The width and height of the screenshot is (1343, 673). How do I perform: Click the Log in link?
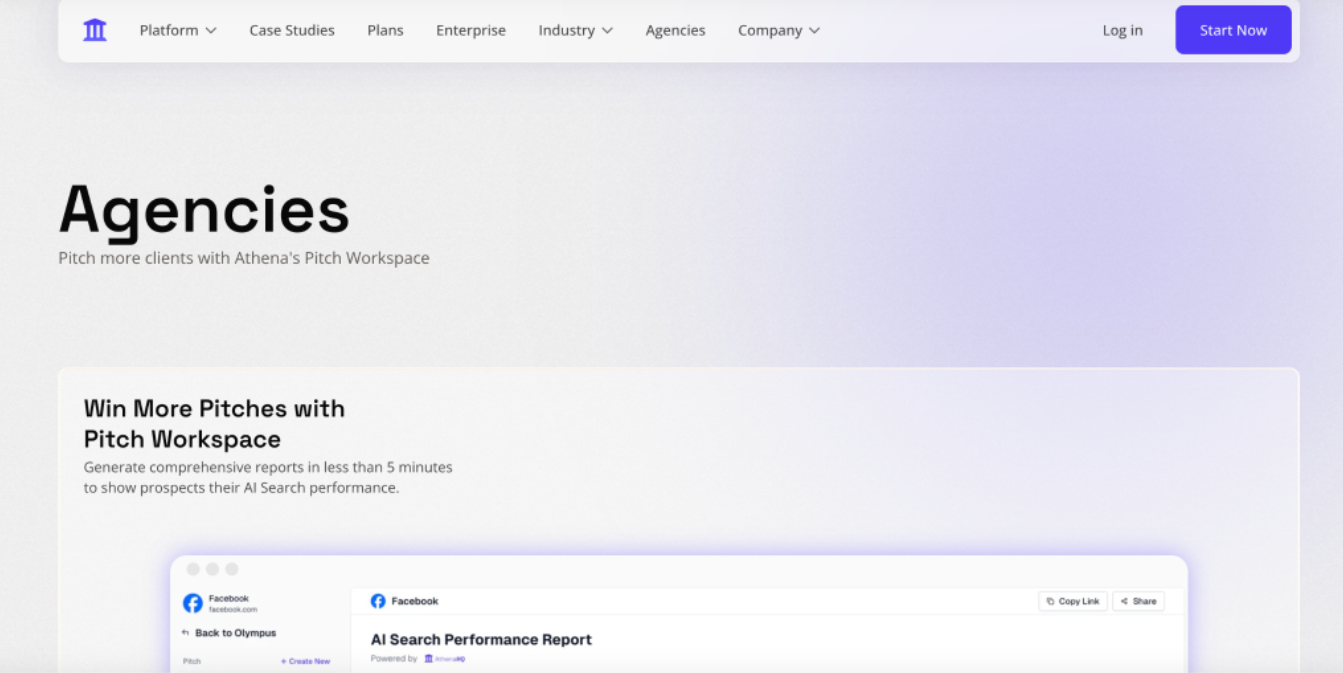tap(1122, 30)
